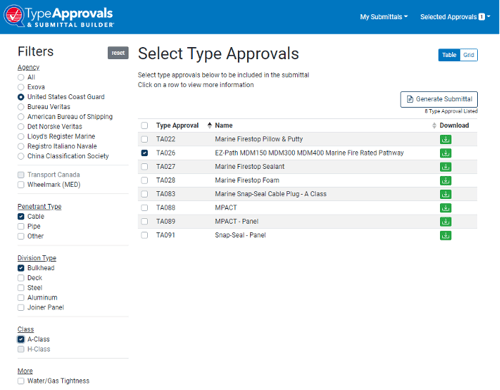Click the TA027 Firestop Sealant download icon
This screenshot has width=500, height=390.
[445, 167]
